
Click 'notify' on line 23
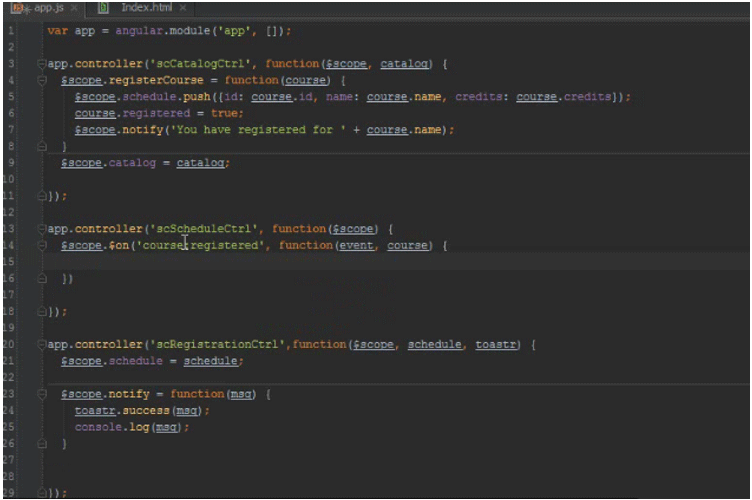129,394
